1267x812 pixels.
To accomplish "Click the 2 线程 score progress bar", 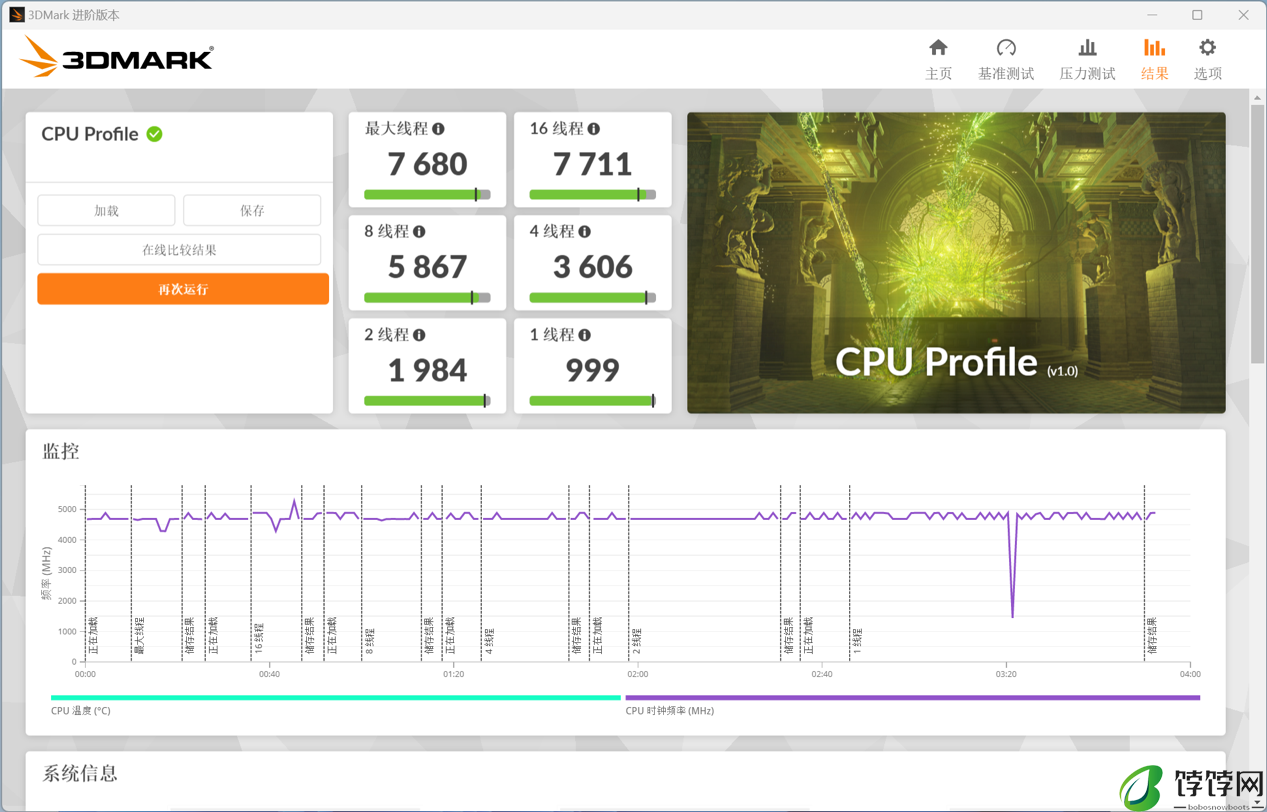I will tap(427, 401).
